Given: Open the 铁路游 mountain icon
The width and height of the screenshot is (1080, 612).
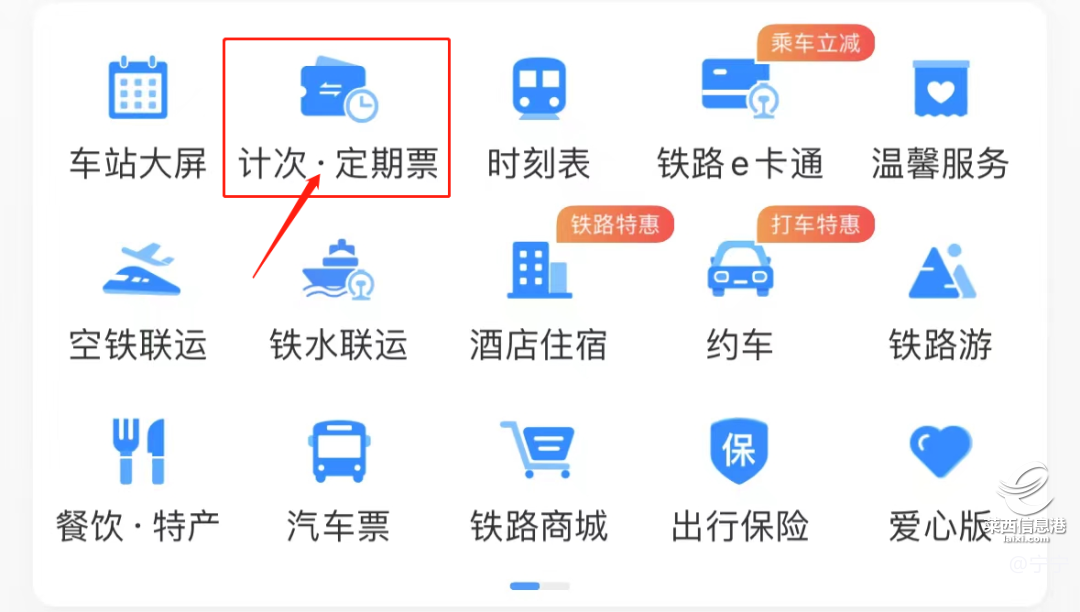Looking at the screenshot, I should tap(942, 271).
